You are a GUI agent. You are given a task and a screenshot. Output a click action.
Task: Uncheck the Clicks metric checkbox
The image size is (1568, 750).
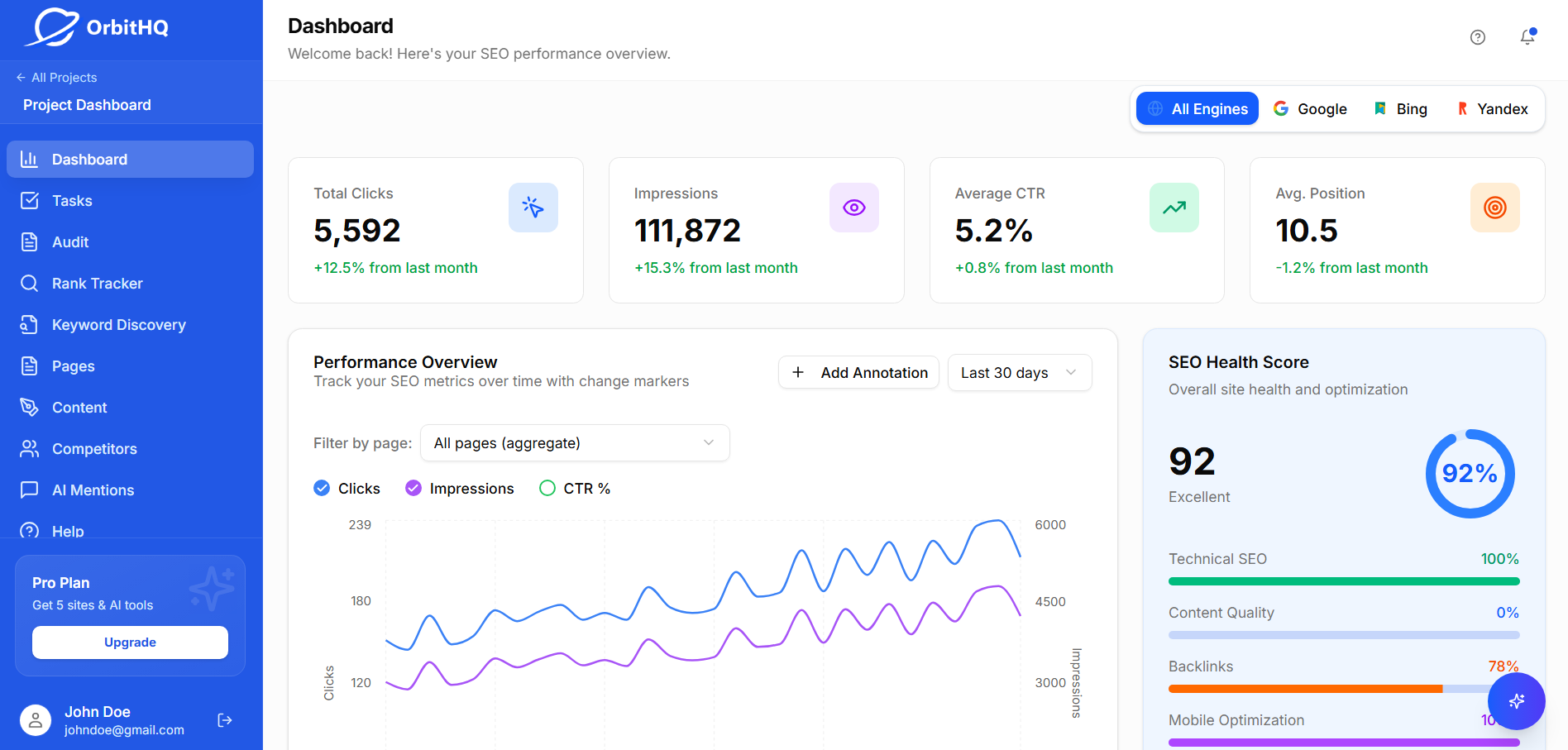pyautogui.click(x=321, y=488)
